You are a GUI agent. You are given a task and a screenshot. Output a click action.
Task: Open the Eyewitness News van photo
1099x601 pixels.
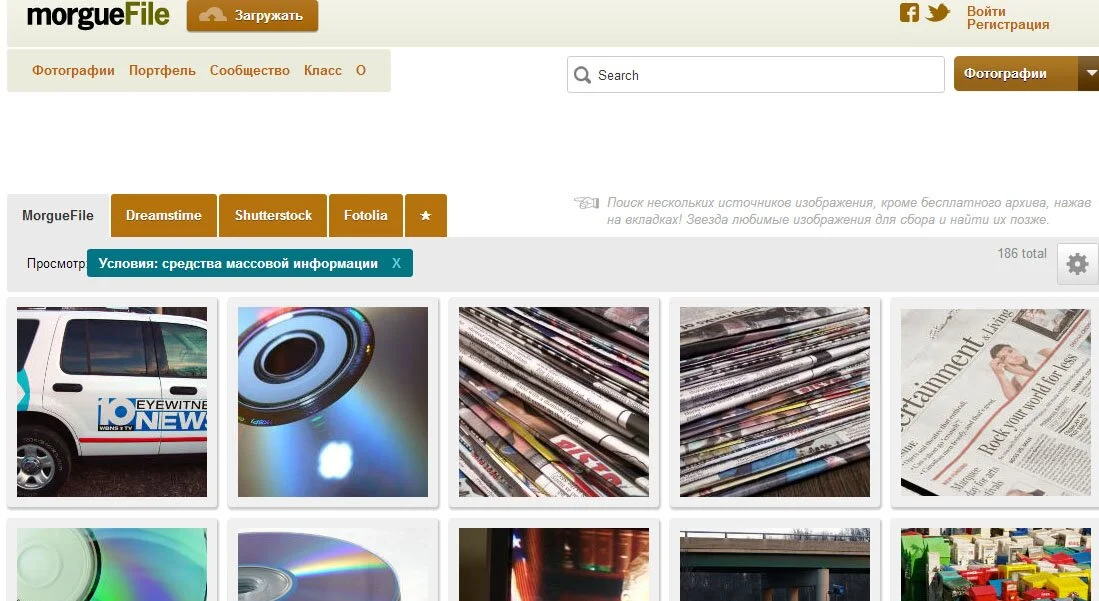coord(112,402)
